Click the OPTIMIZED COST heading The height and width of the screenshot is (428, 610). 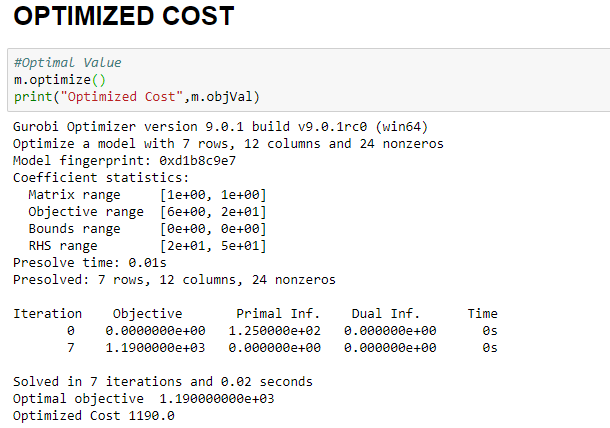pyautogui.click(x=124, y=16)
